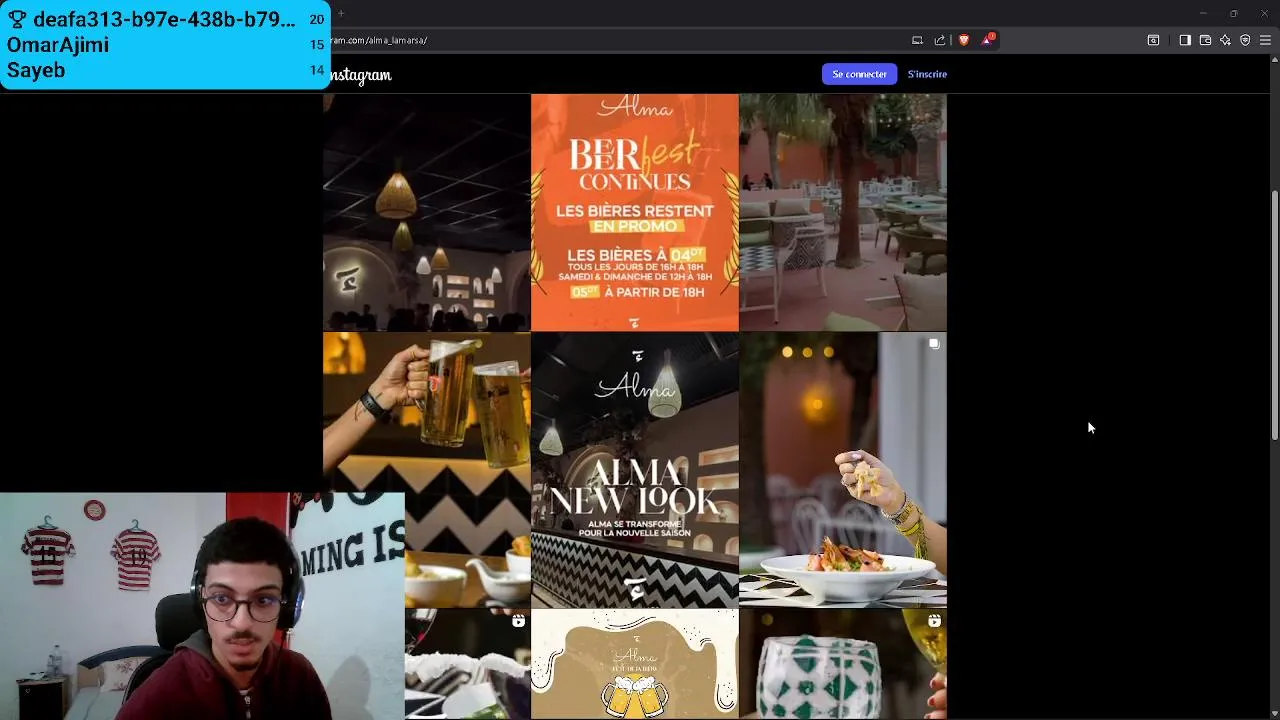This screenshot has height=720, width=1280.
Task: Click reel icon on bottom-left food post
Action: click(x=518, y=621)
